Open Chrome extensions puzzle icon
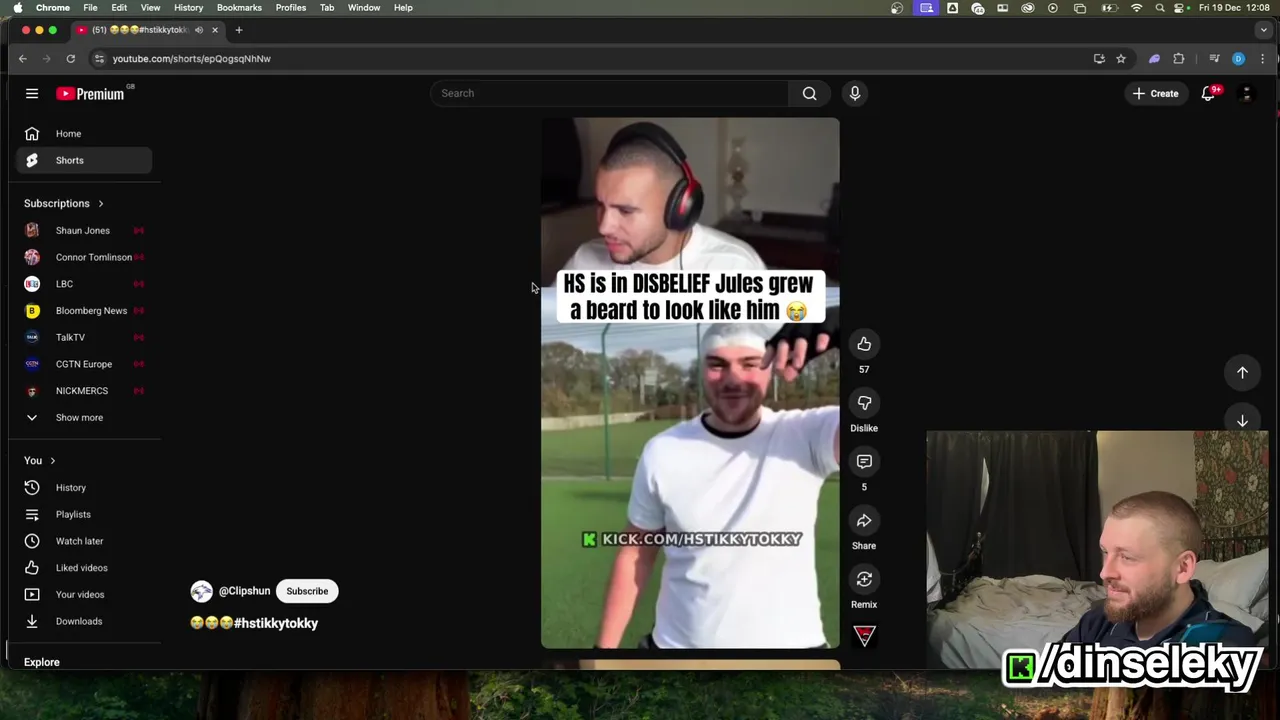Viewport: 1280px width, 720px height. tap(1179, 58)
